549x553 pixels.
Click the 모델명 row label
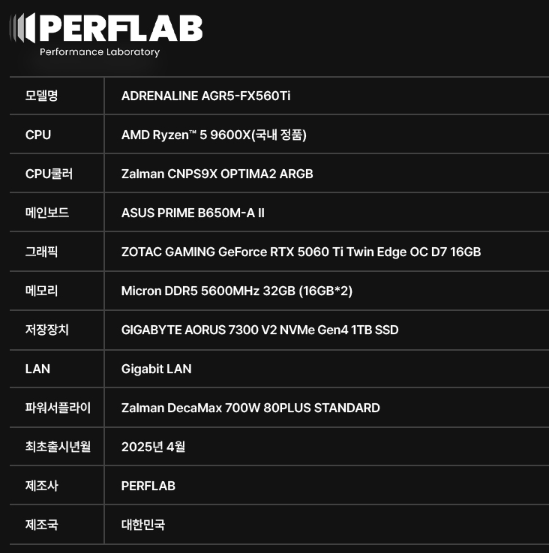(42, 96)
